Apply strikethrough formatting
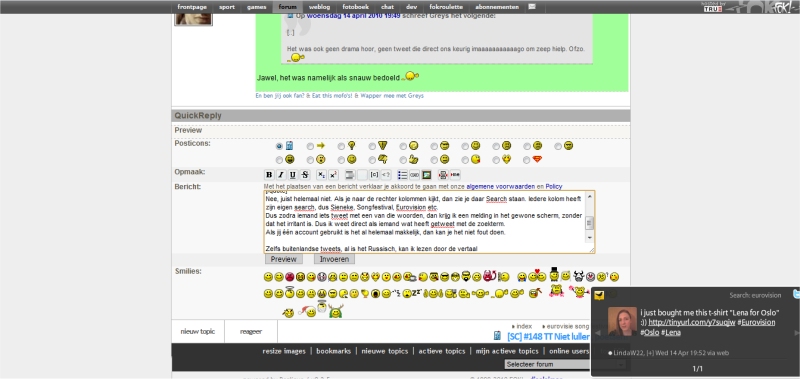 tap(305, 175)
